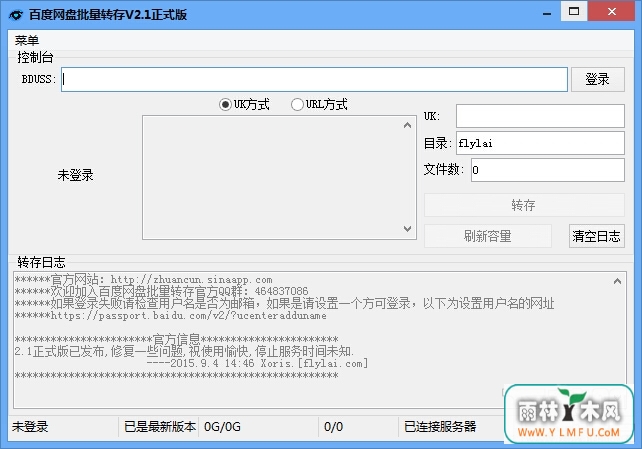This screenshot has height=449, width=642.
Task: Click the QQ群 464837086 log line
Action: [161, 291]
